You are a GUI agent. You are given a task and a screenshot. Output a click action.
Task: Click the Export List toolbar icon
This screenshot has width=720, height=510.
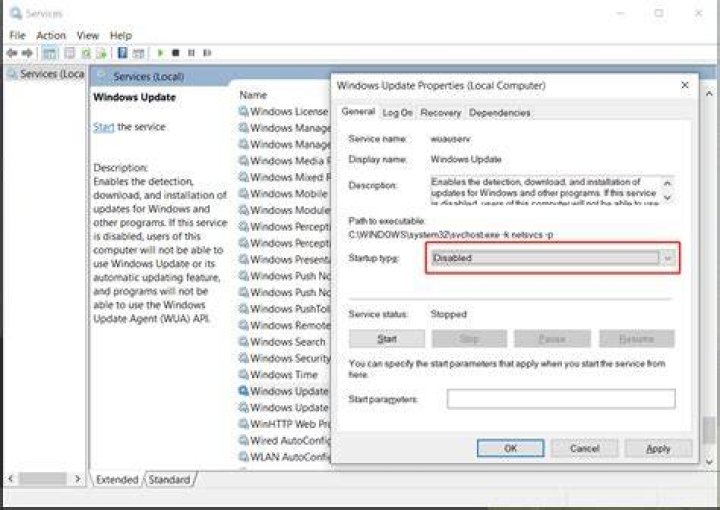(101, 53)
